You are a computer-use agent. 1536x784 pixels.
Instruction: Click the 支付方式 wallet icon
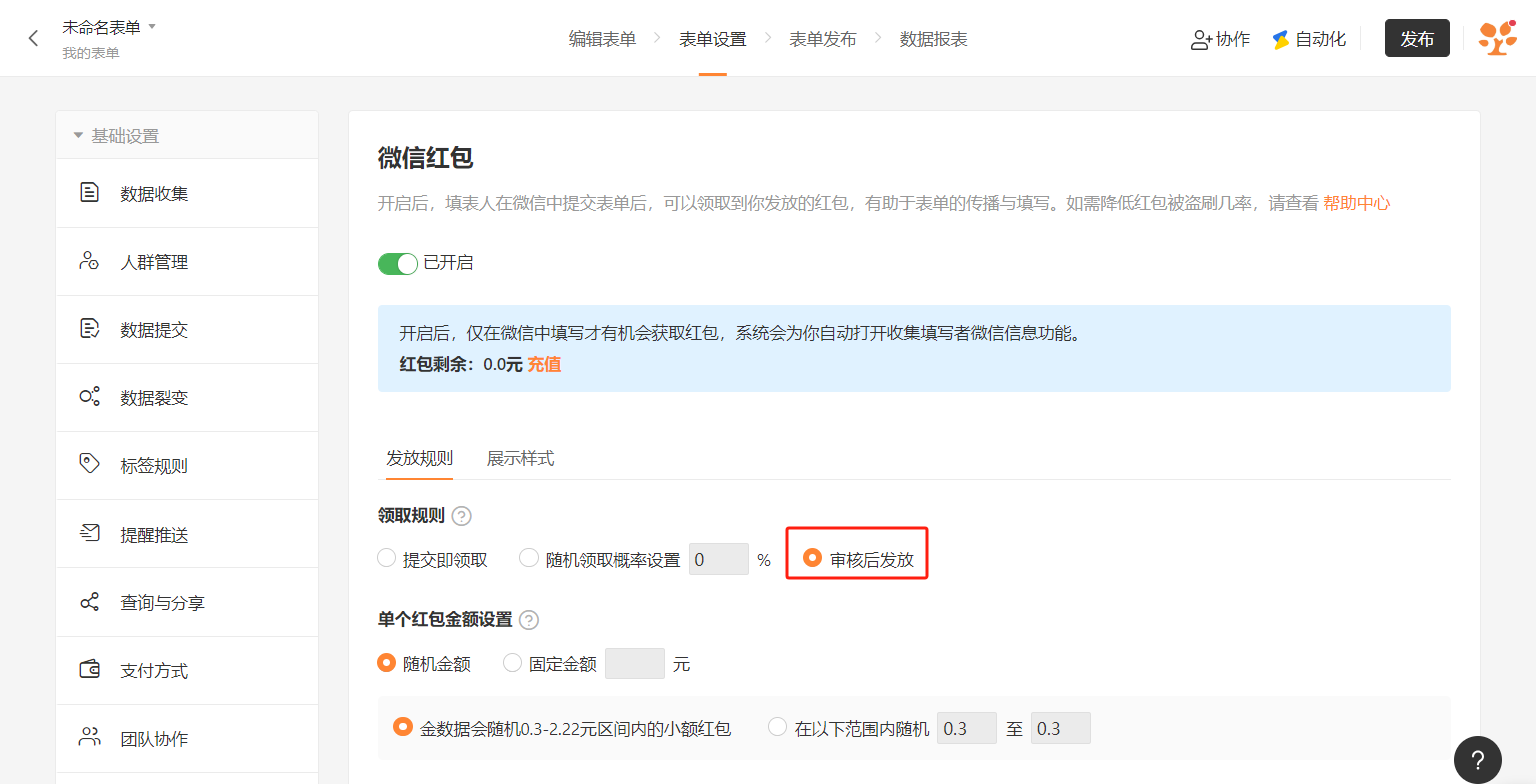pos(89,670)
